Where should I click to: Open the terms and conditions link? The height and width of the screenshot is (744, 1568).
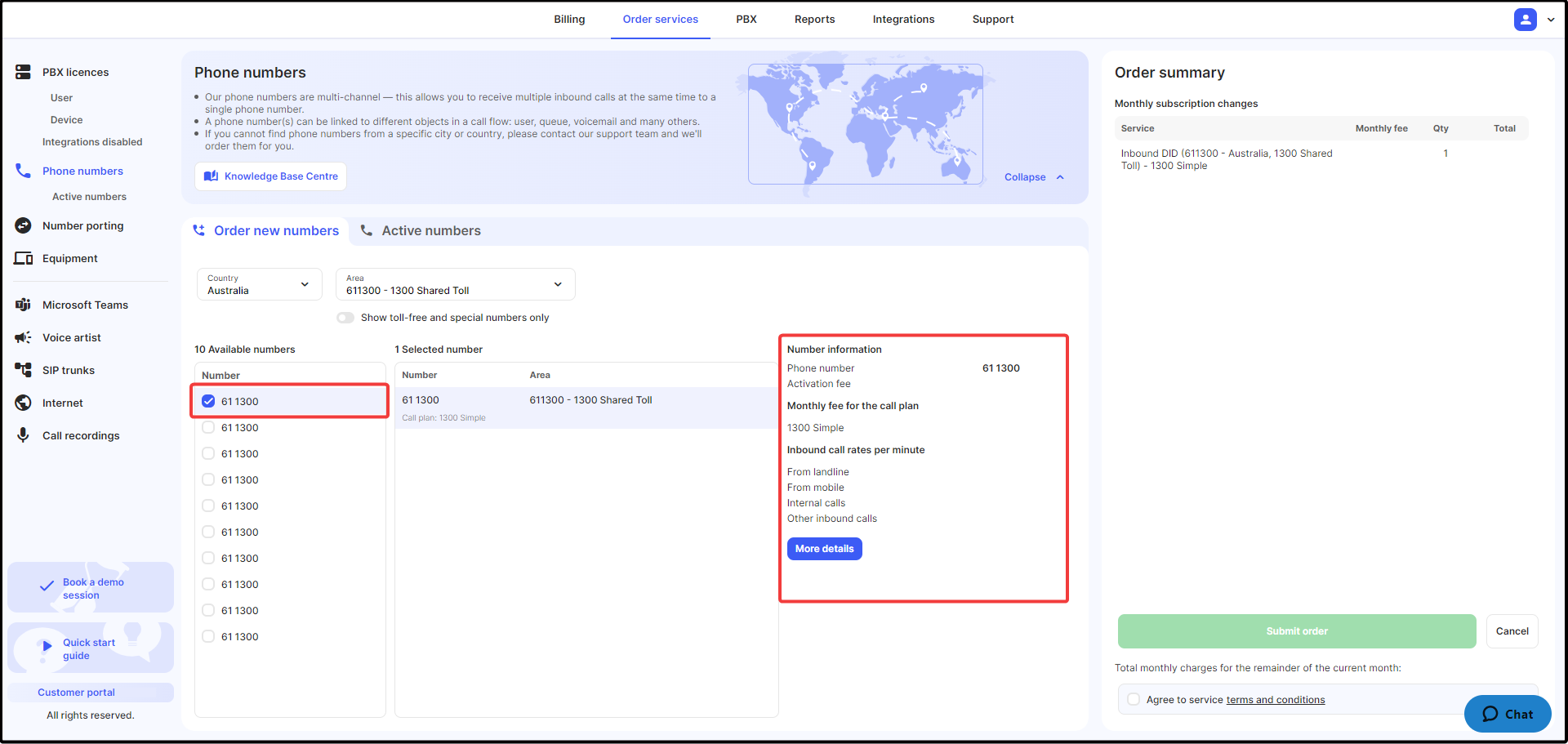[1275, 700]
